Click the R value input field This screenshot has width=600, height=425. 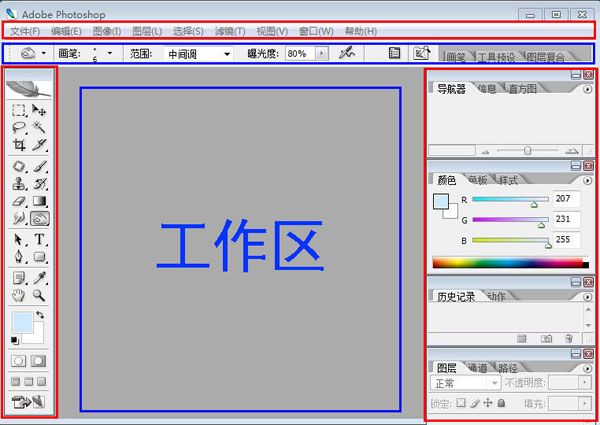point(566,200)
